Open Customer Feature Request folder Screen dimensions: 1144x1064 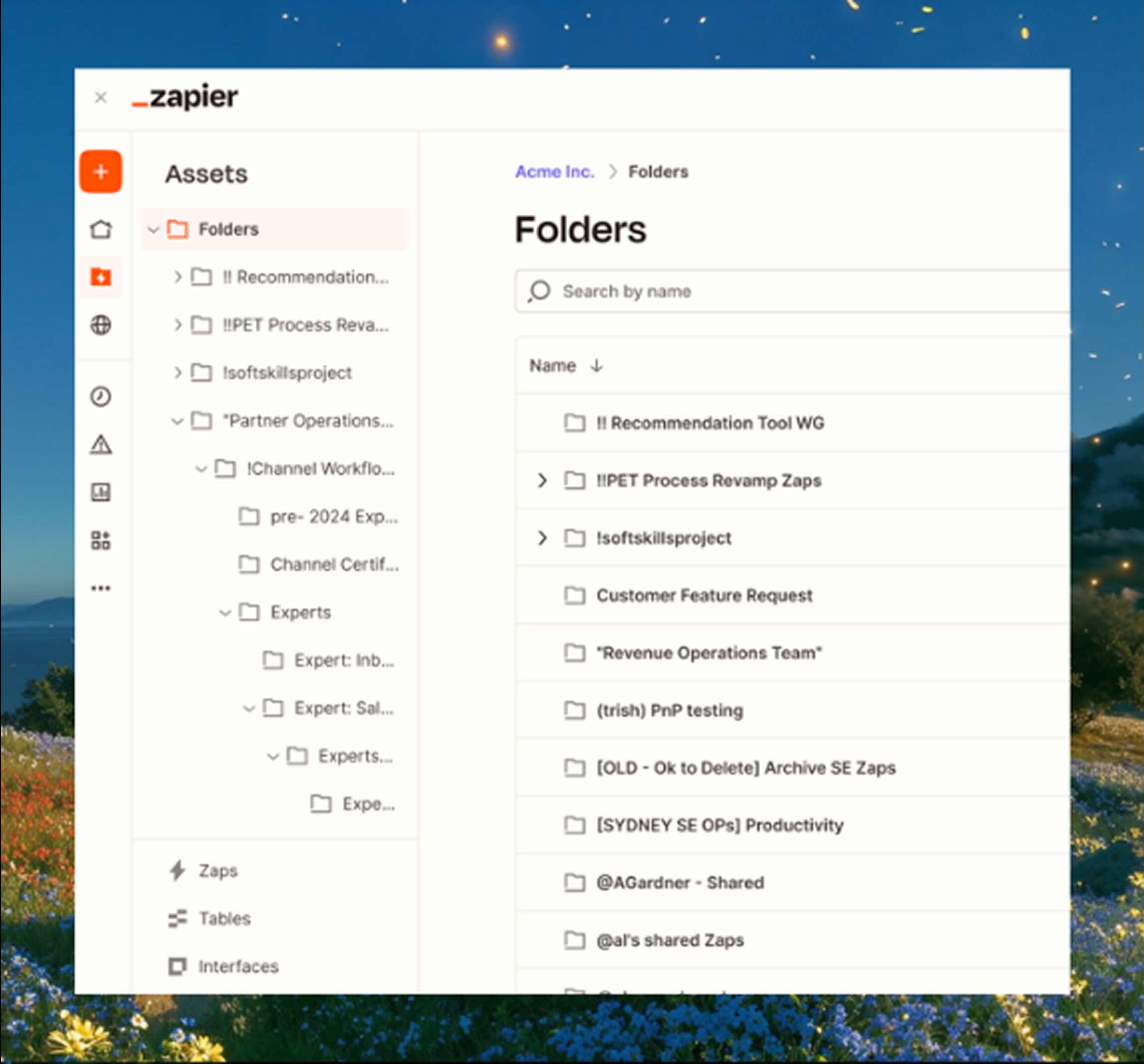(704, 595)
